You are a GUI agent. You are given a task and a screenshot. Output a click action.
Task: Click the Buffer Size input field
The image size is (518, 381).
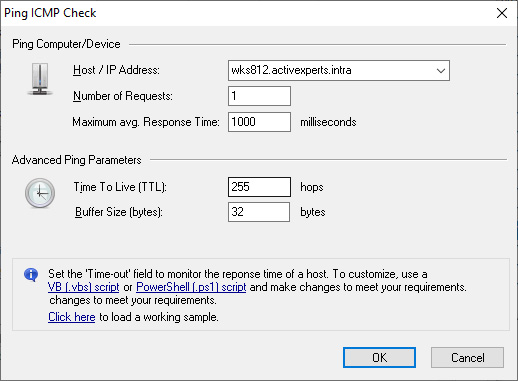[x=259, y=212]
